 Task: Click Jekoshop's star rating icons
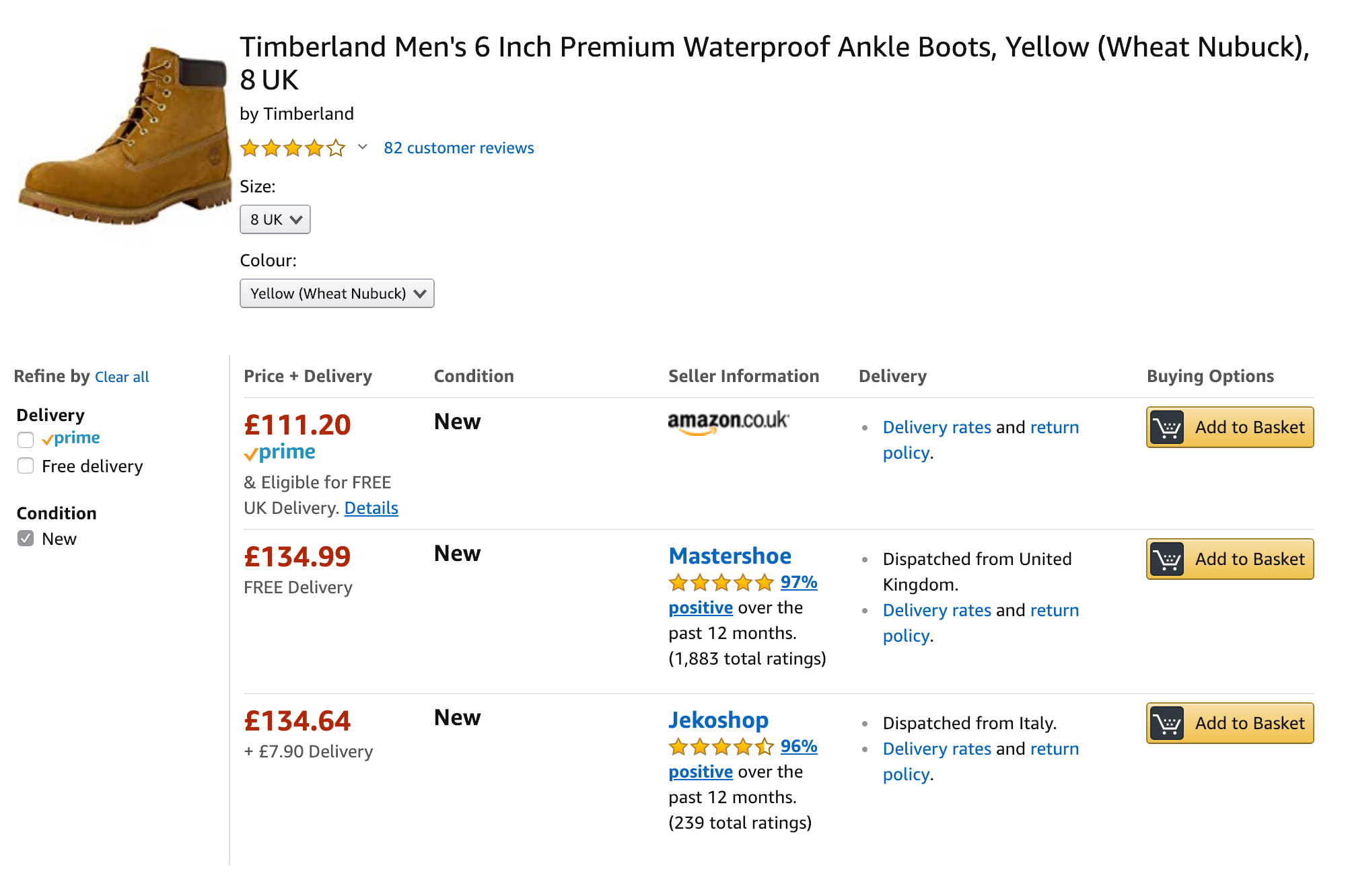[721, 747]
